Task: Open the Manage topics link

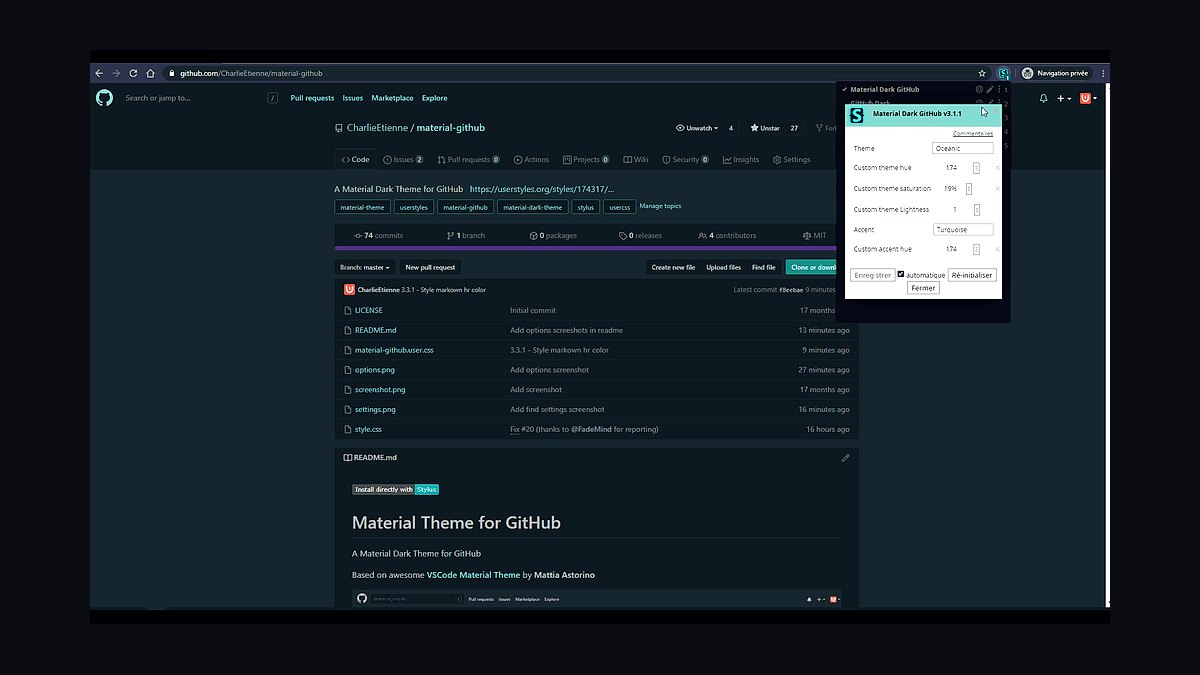Action: click(660, 206)
